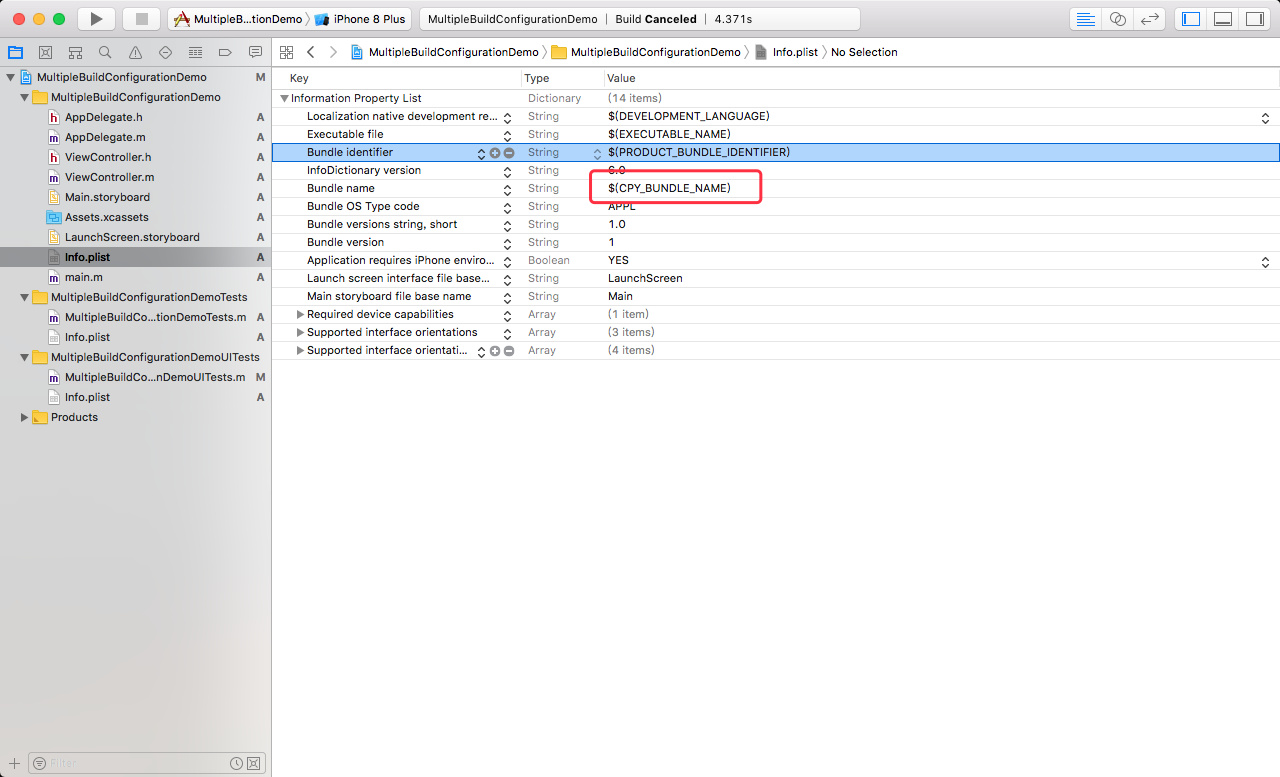Select ViewController.m file
1280x777 pixels.
(109, 177)
